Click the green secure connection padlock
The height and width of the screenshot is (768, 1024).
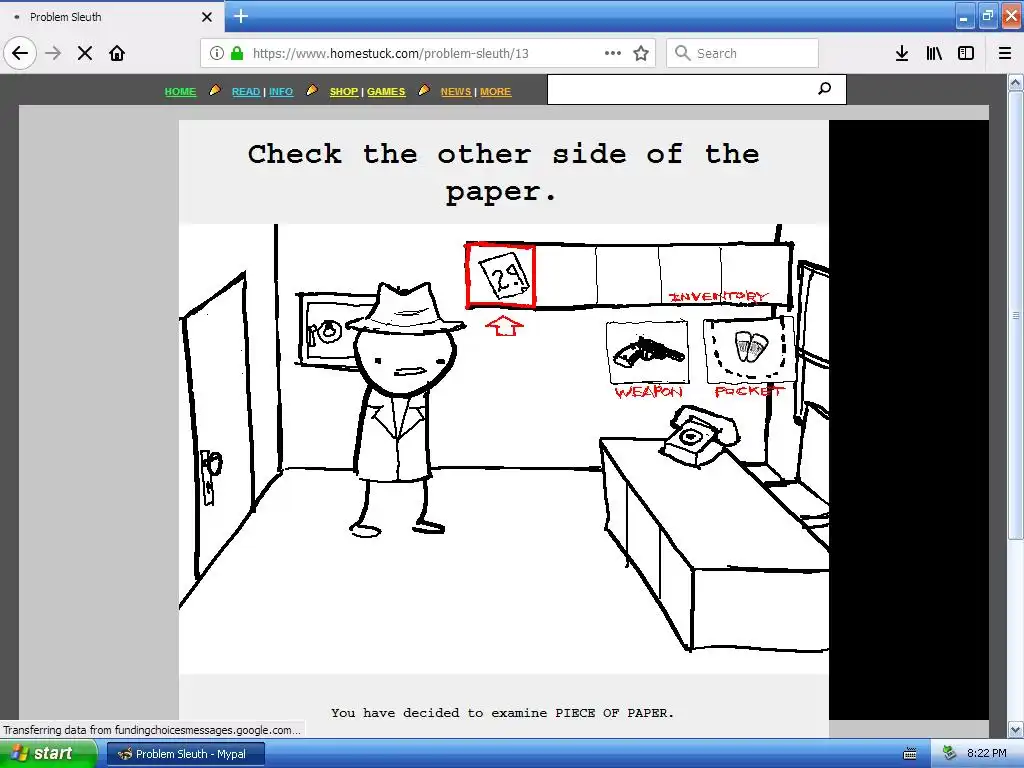236,53
